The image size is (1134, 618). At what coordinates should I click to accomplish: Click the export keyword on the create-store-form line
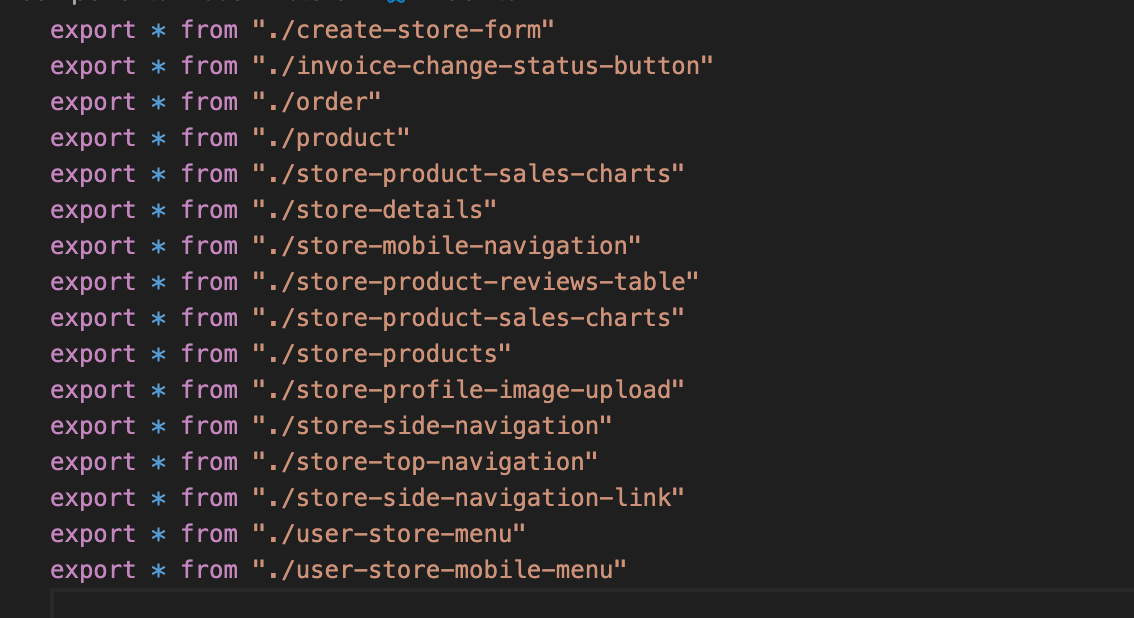click(x=93, y=30)
